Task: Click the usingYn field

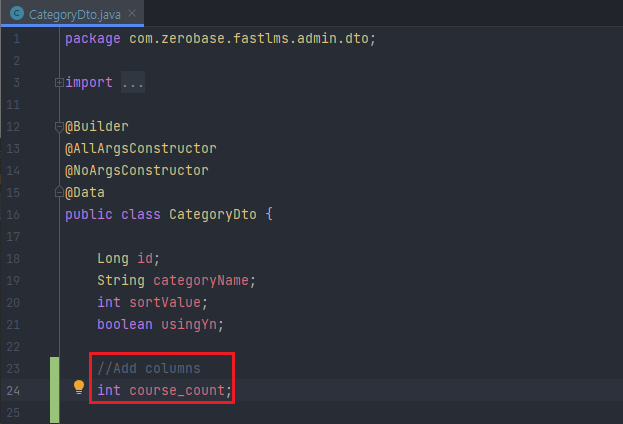Action: coord(189,325)
